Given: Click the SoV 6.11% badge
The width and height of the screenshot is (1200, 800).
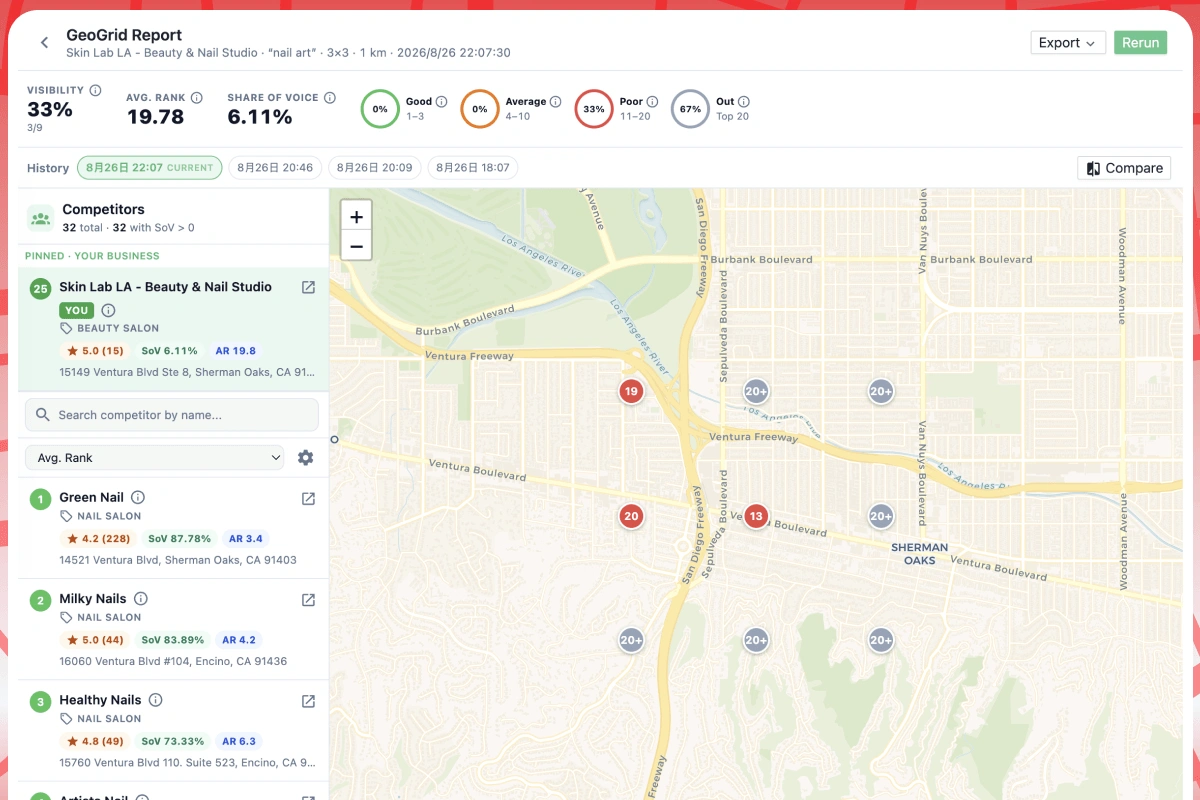Looking at the screenshot, I should coord(169,351).
